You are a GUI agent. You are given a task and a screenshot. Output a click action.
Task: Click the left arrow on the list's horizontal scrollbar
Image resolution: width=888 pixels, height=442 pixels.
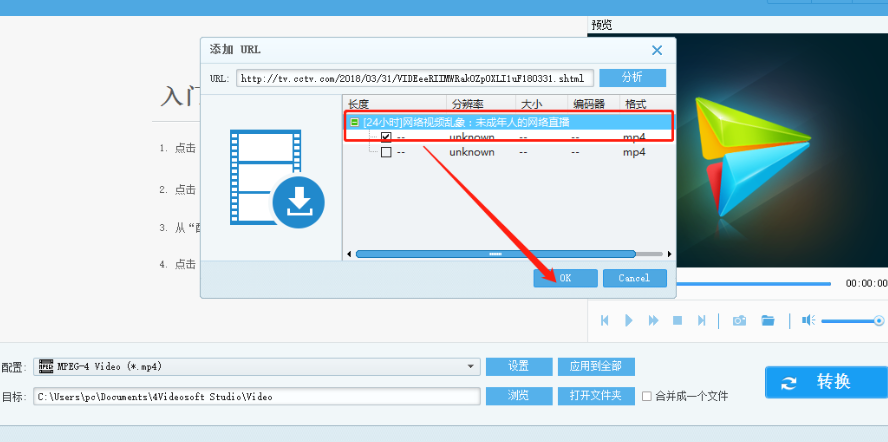pyautogui.click(x=349, y=254)
